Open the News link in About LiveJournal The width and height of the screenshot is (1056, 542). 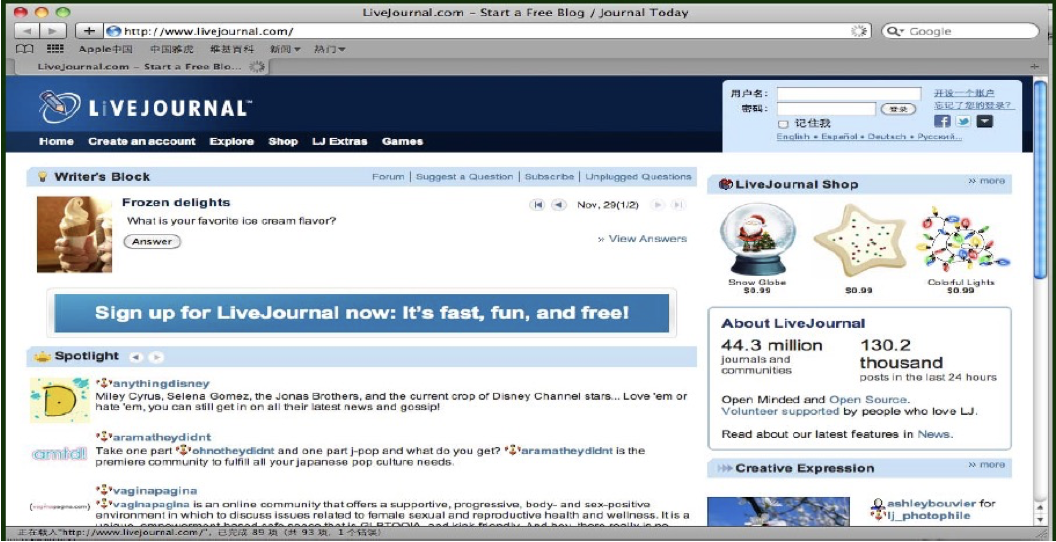coord(934,434)
